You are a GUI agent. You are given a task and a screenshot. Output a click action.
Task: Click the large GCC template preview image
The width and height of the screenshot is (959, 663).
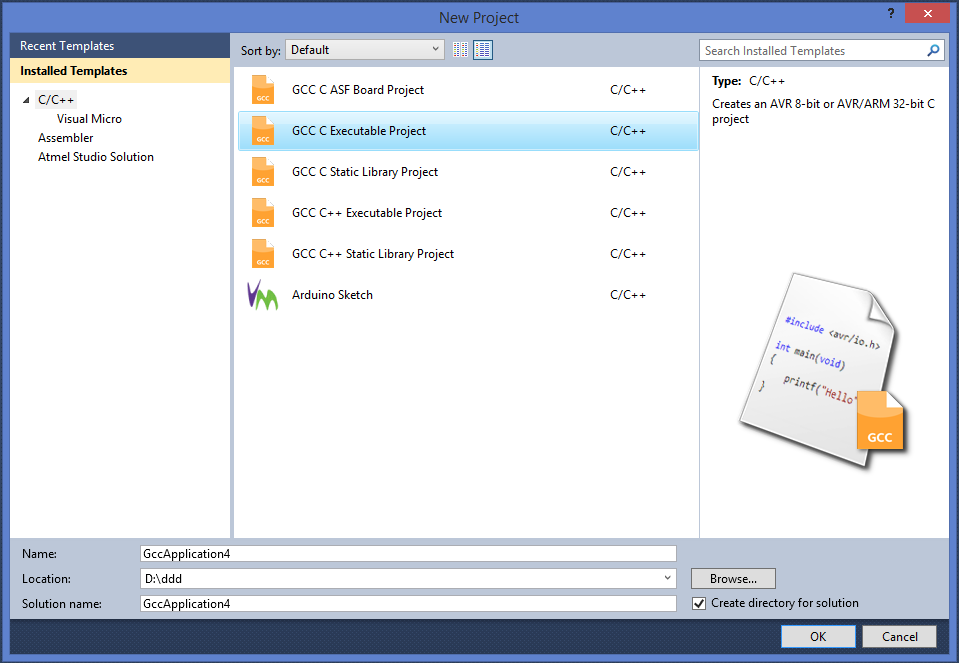tap(823, 371)
